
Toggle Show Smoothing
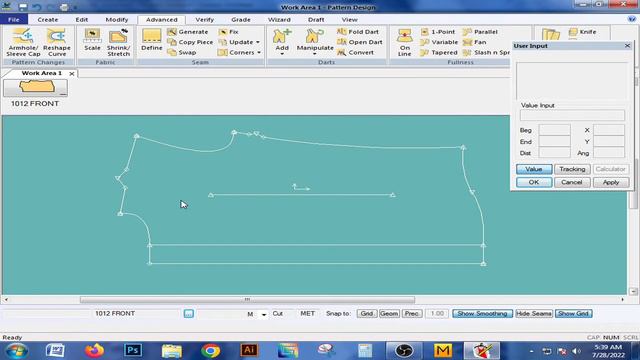pyautogui.click(x=482, y=313)
